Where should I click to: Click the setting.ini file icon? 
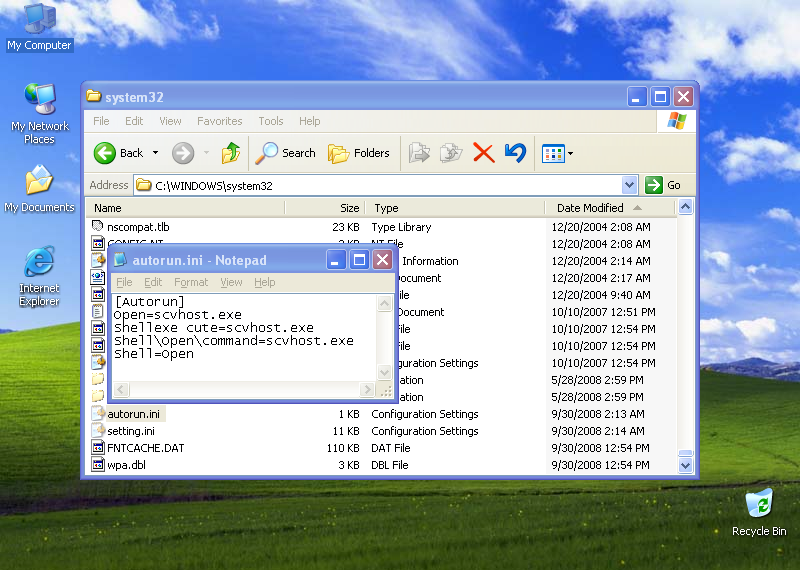click(98, 430)
